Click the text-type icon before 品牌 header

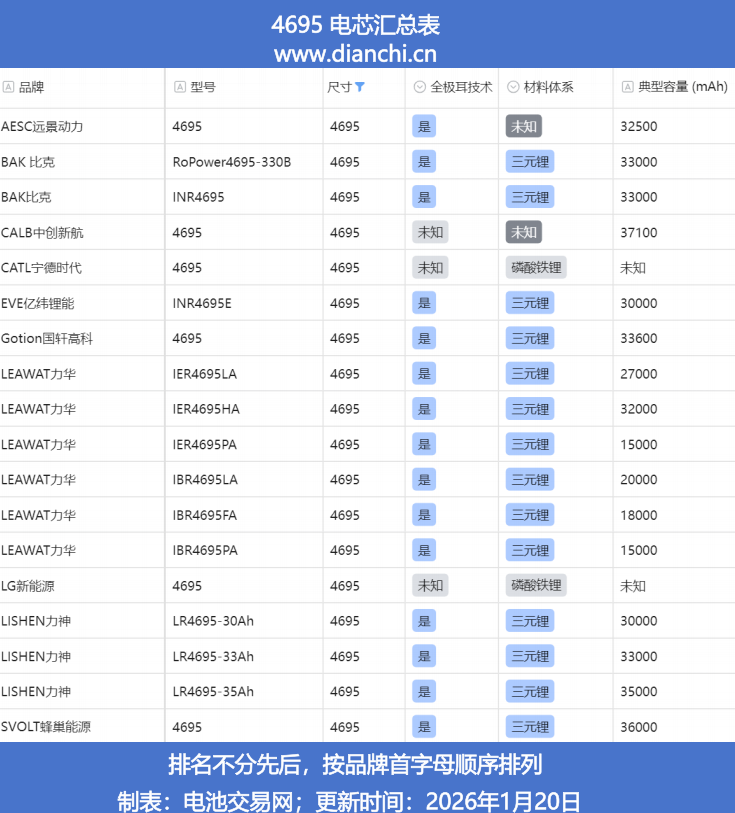(x=8, y=87)
